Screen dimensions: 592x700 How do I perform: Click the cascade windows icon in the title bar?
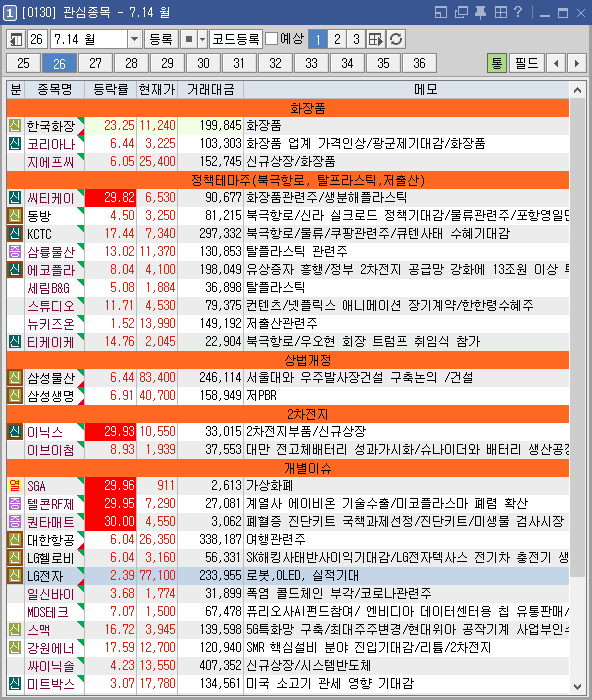click(x=461, y=12)
